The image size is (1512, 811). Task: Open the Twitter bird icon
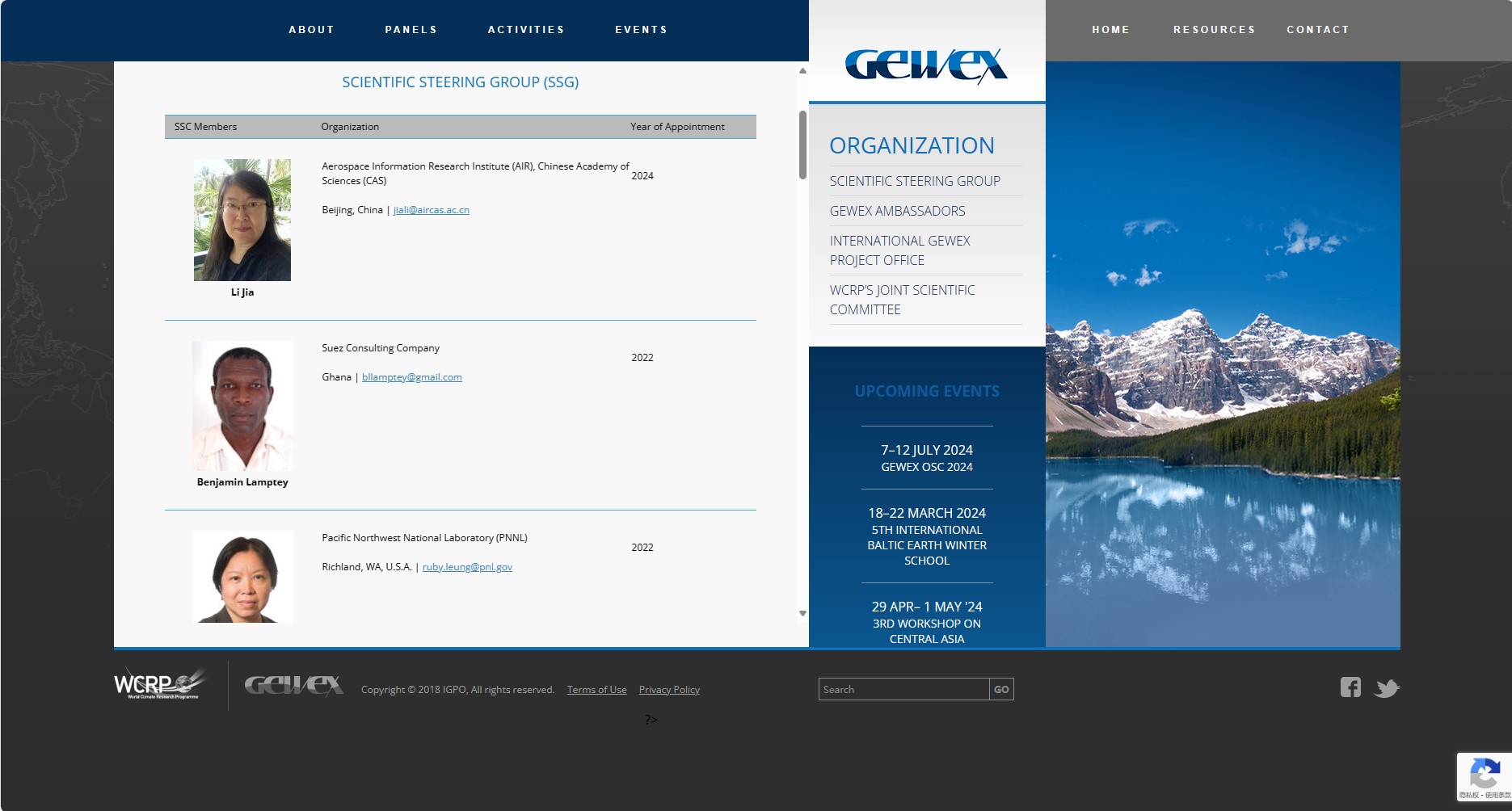(1387, 688)
